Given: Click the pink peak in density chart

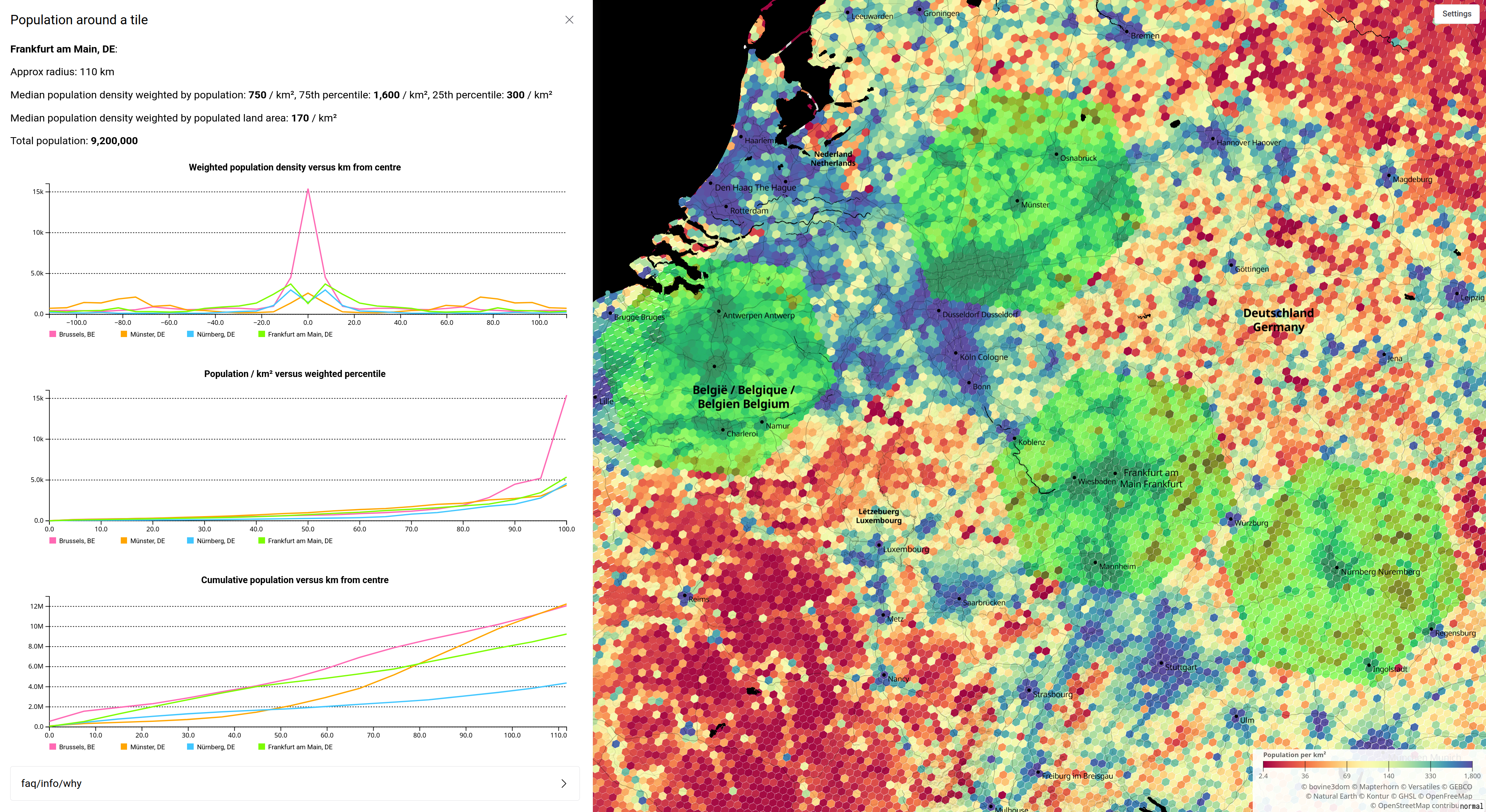Looking at the screenshot, I should click(308, 190).
